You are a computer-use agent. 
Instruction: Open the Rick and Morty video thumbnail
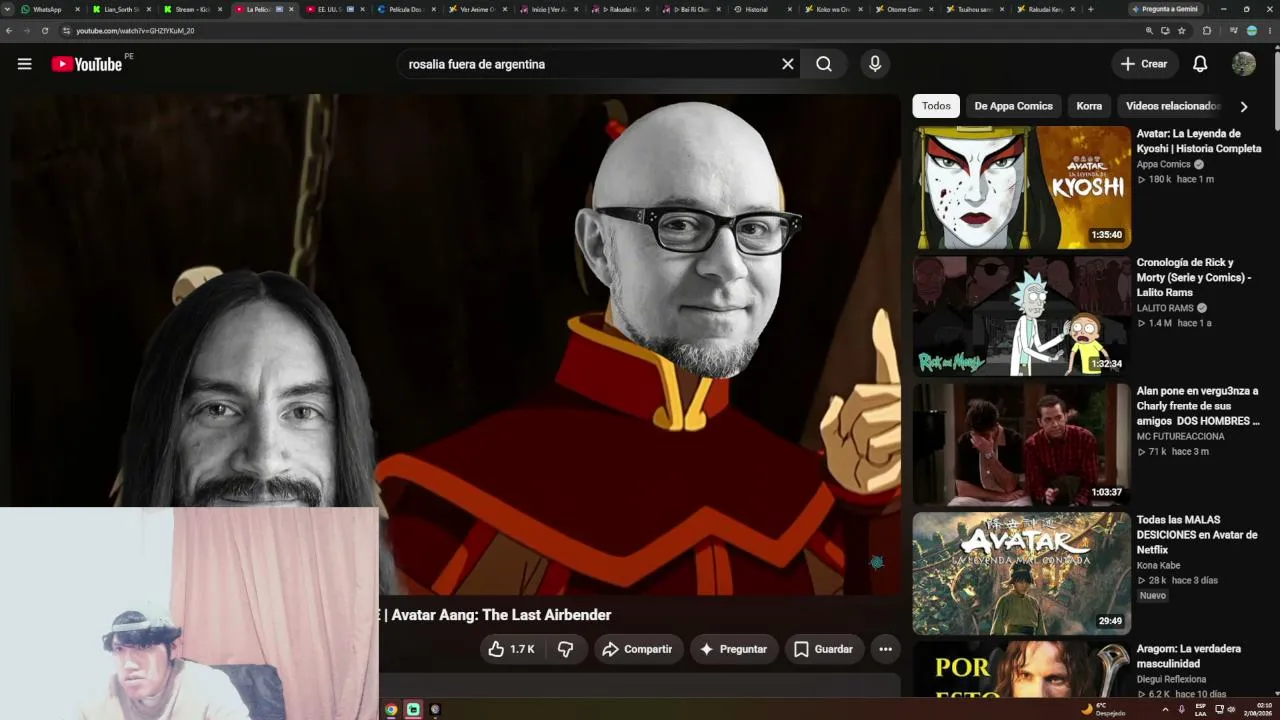pos(1022,316)
